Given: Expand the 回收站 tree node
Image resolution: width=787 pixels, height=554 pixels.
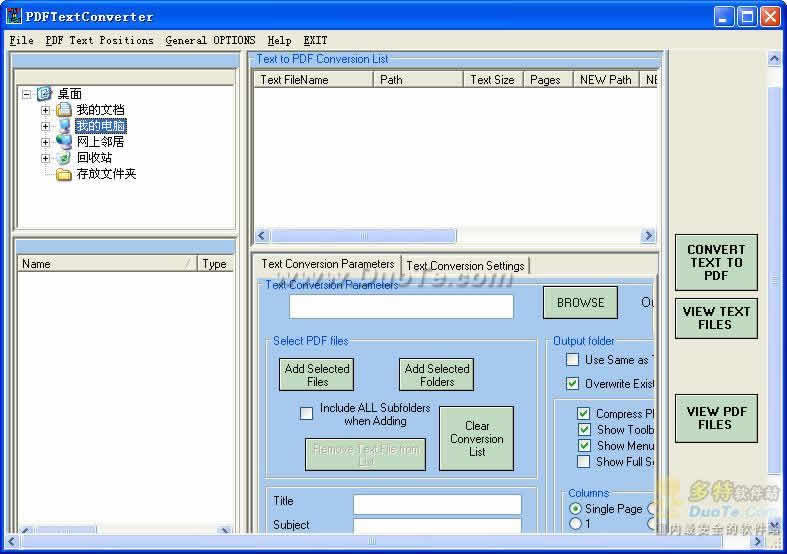Looking at the screenshot, I should 45,158.
